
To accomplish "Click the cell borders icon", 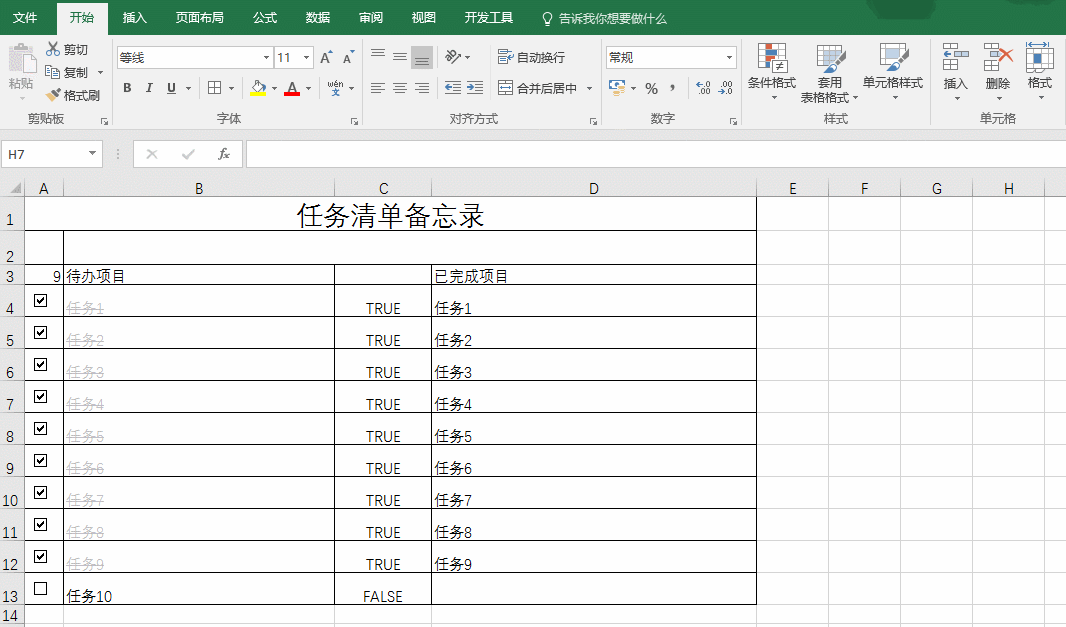I will [215, 88].
